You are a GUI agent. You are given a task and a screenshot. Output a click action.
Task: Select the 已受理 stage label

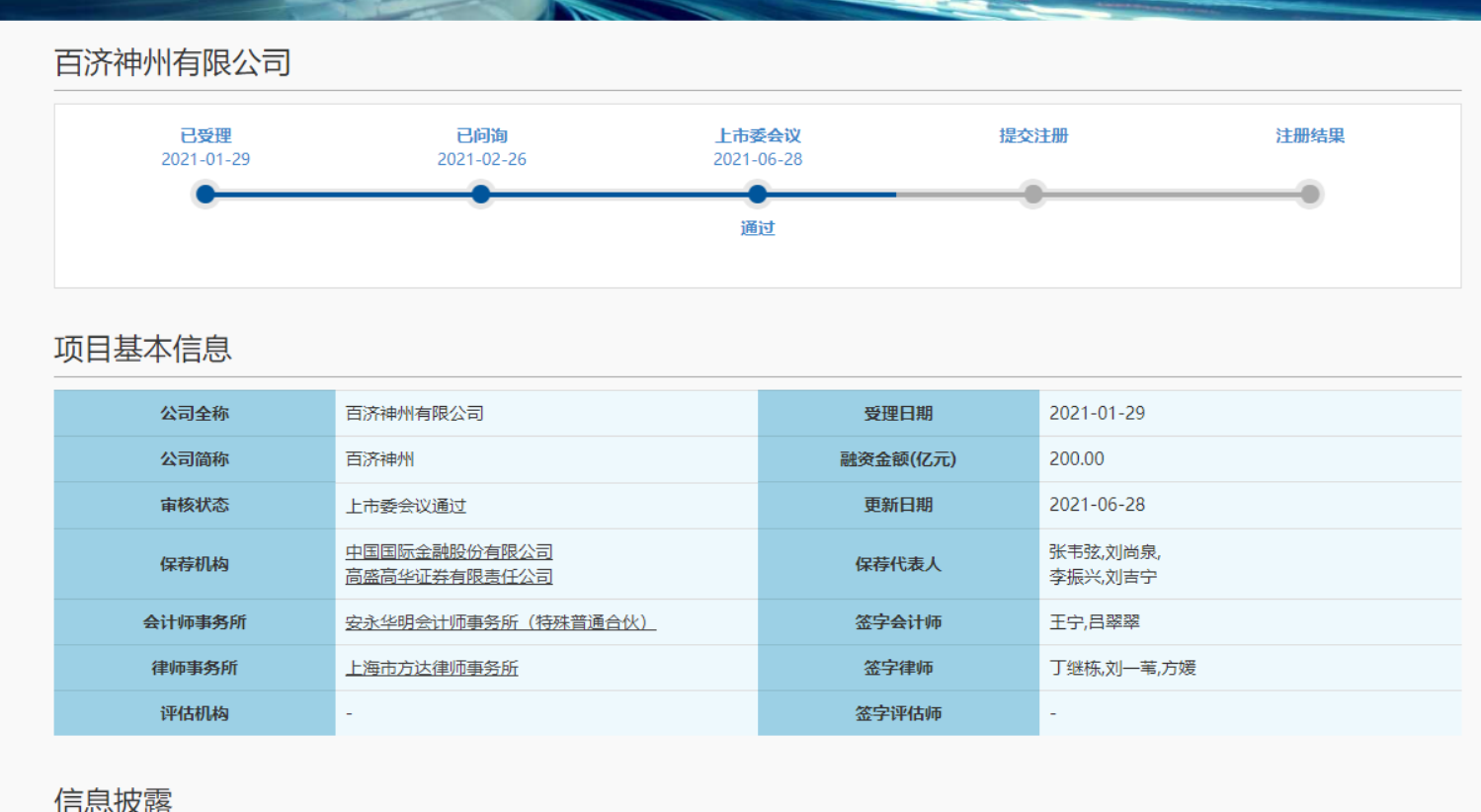205,135
